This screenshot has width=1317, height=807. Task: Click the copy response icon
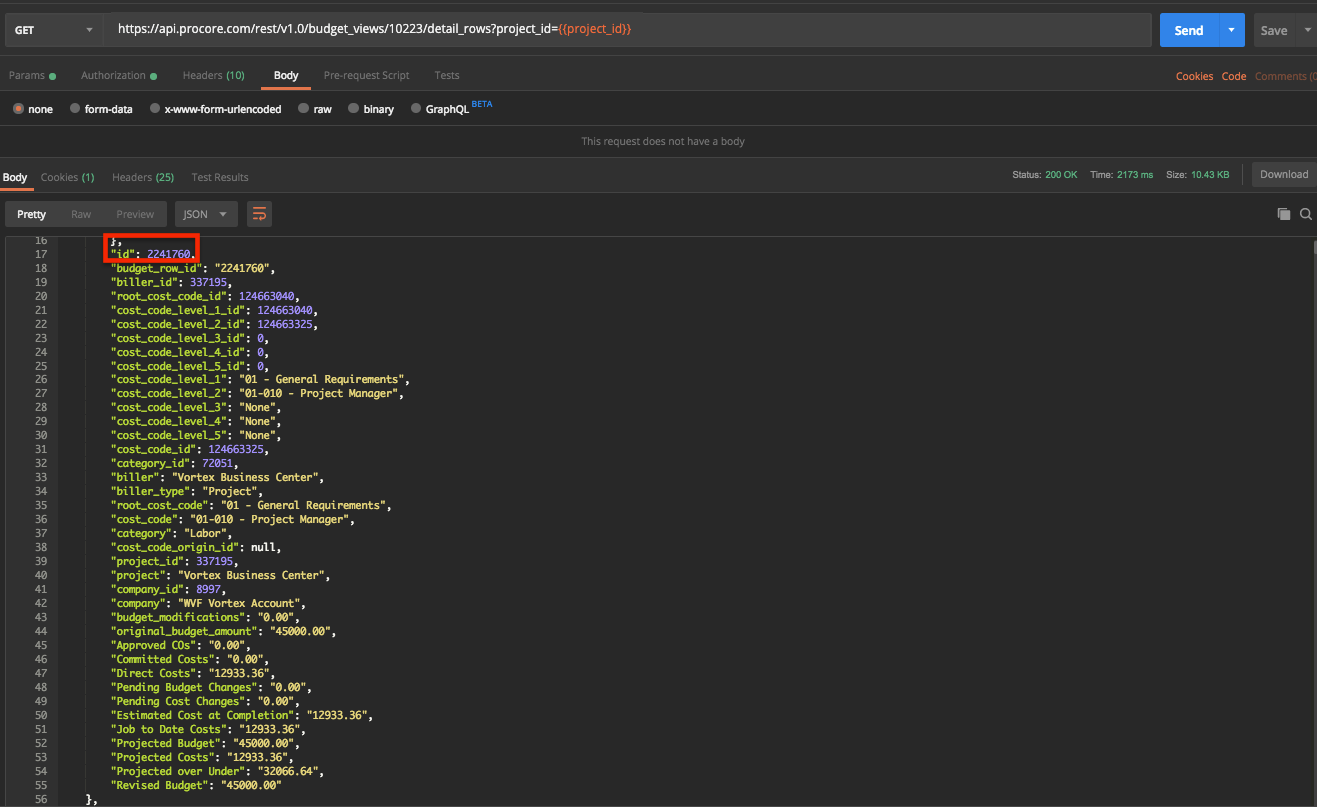(x=1283, y=214)
